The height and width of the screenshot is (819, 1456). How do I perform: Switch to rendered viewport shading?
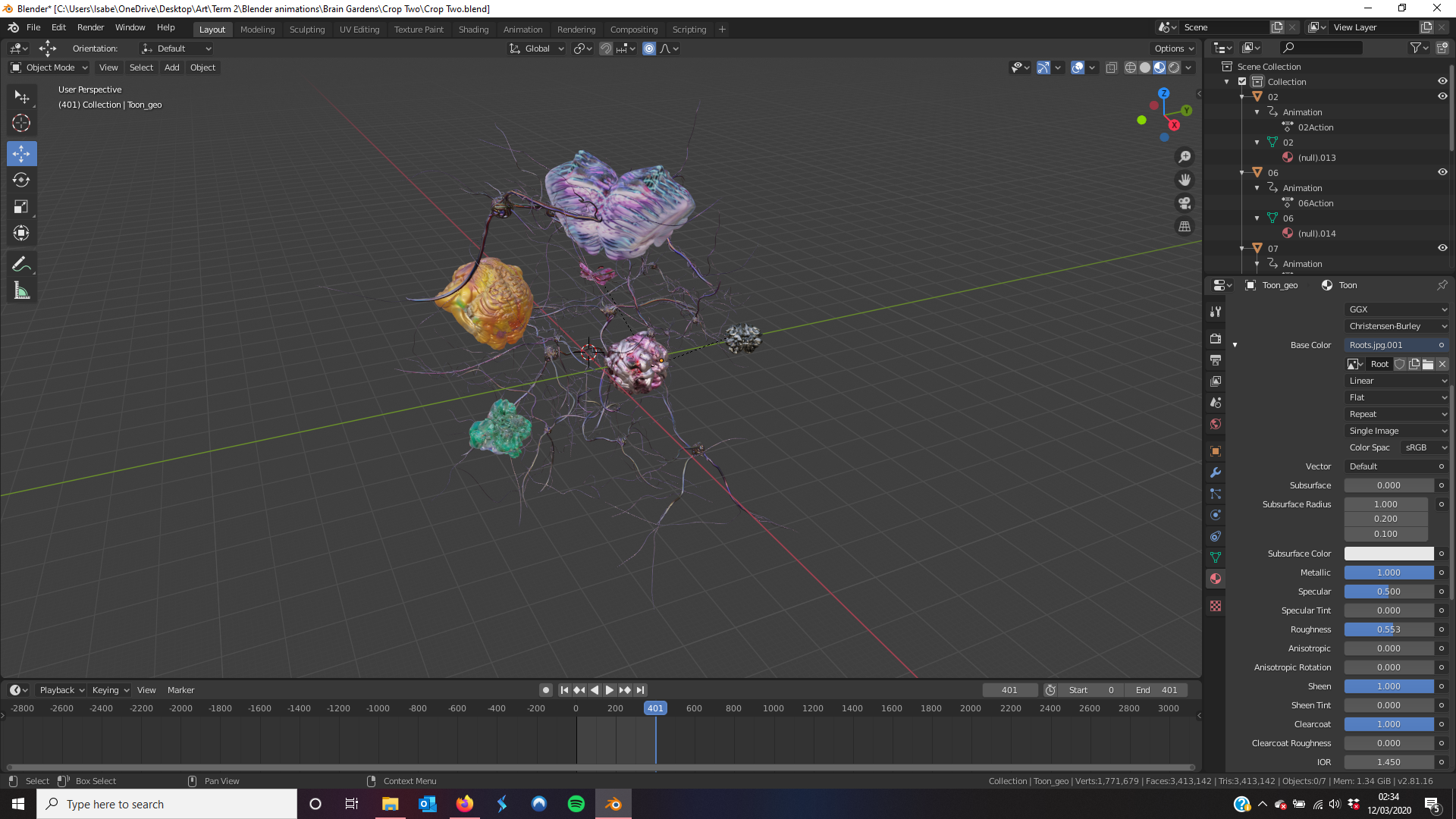click(x=1174, y=67)
